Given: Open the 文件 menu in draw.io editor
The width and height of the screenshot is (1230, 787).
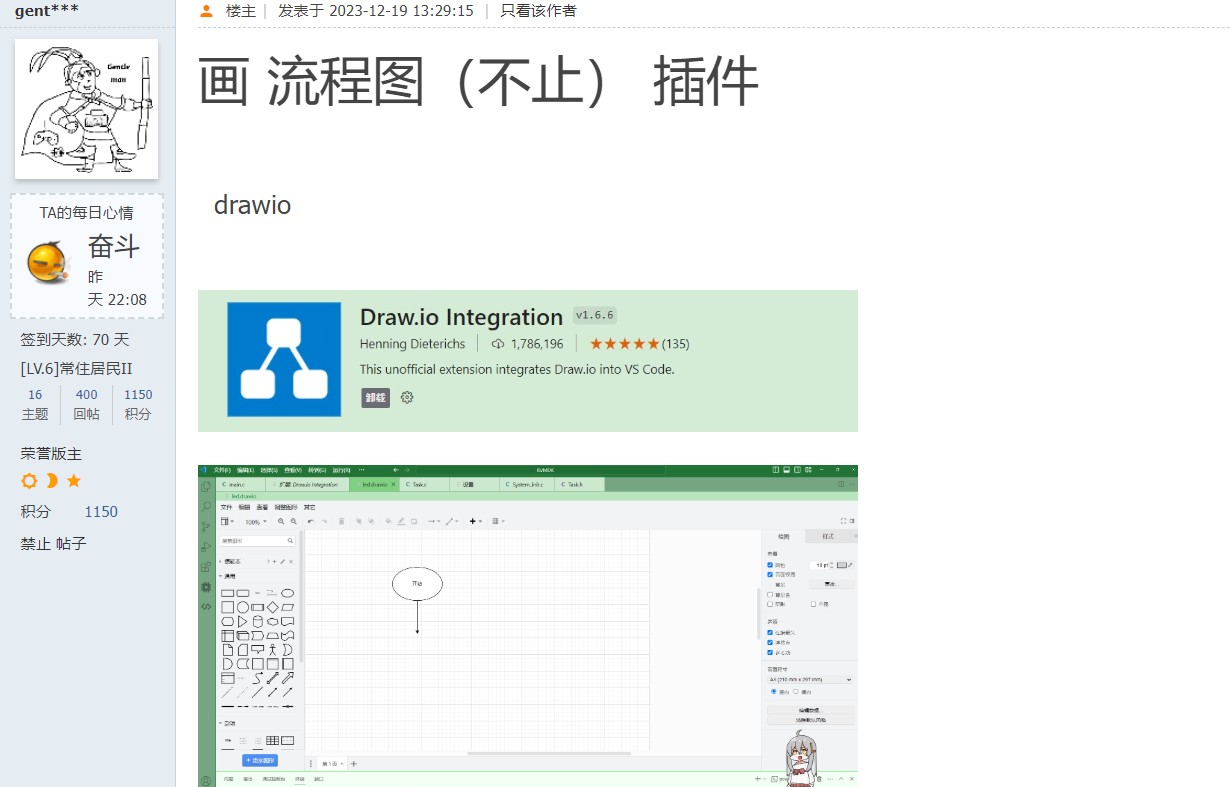Looking at the screenshot, I should pos(226,507).
